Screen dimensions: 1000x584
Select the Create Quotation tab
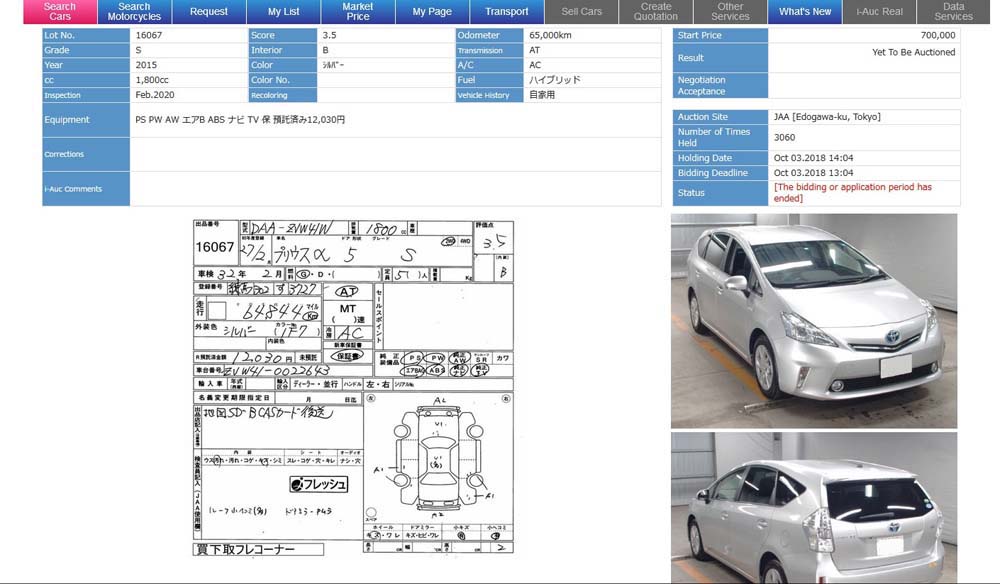pos(656,11)
